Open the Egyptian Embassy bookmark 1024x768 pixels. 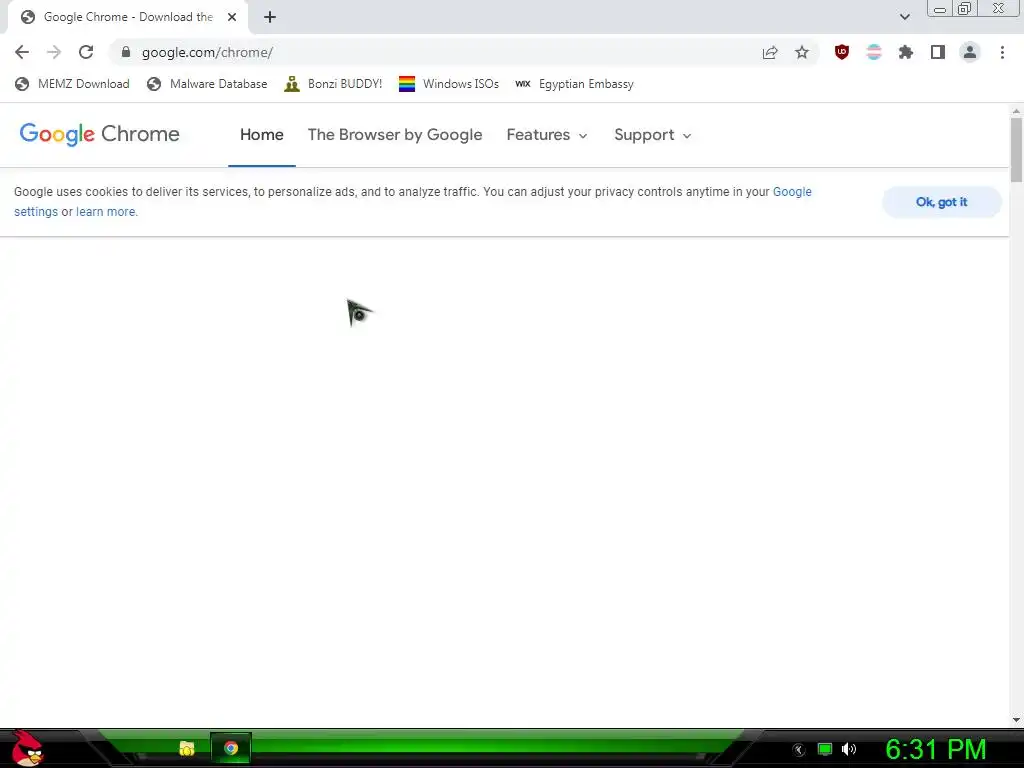[x=574, y=84]
